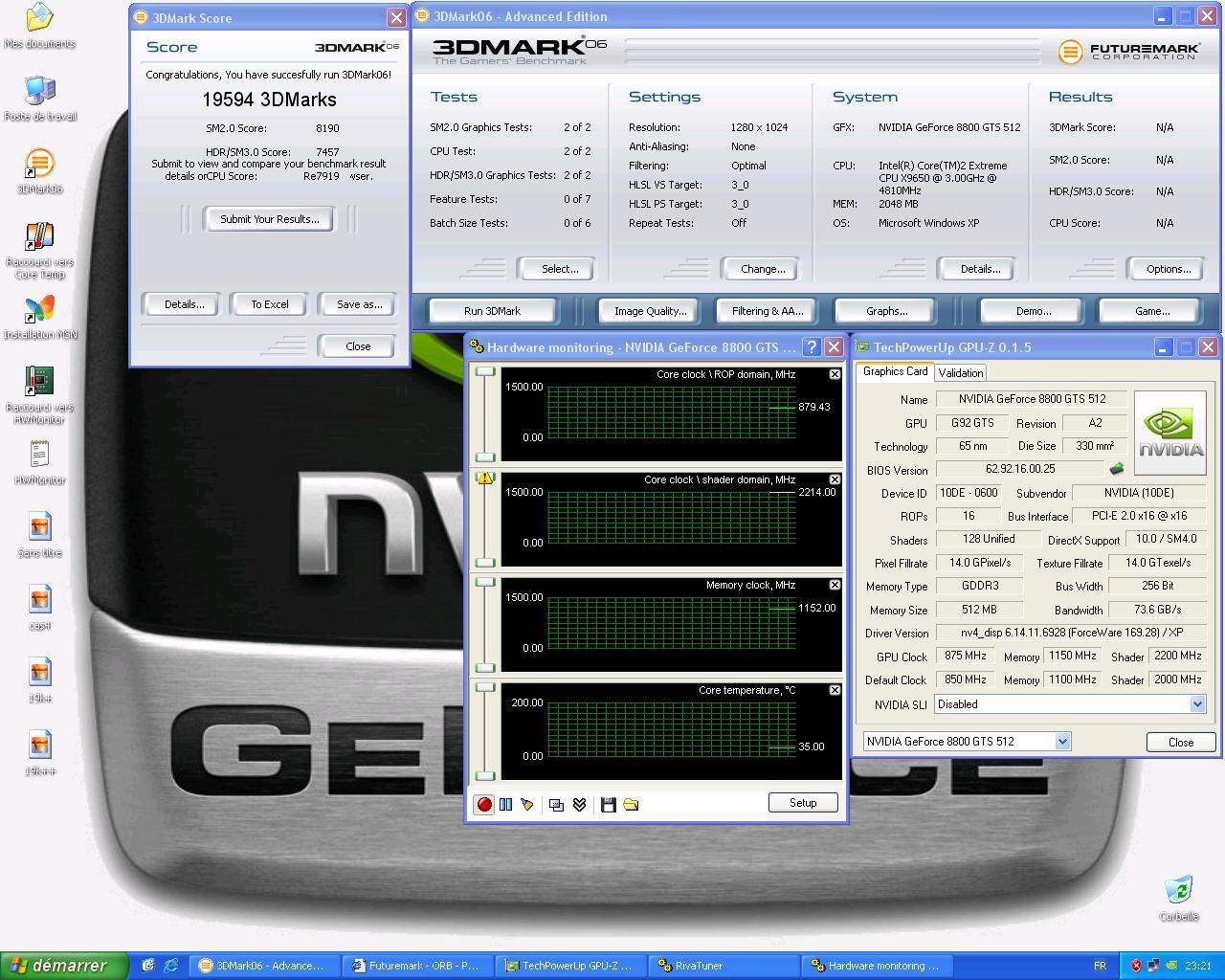The height and width of the screenshot is (980, 1225).
Task: Click the Core temperature graph scale slider
Action: tap(485, 731)
